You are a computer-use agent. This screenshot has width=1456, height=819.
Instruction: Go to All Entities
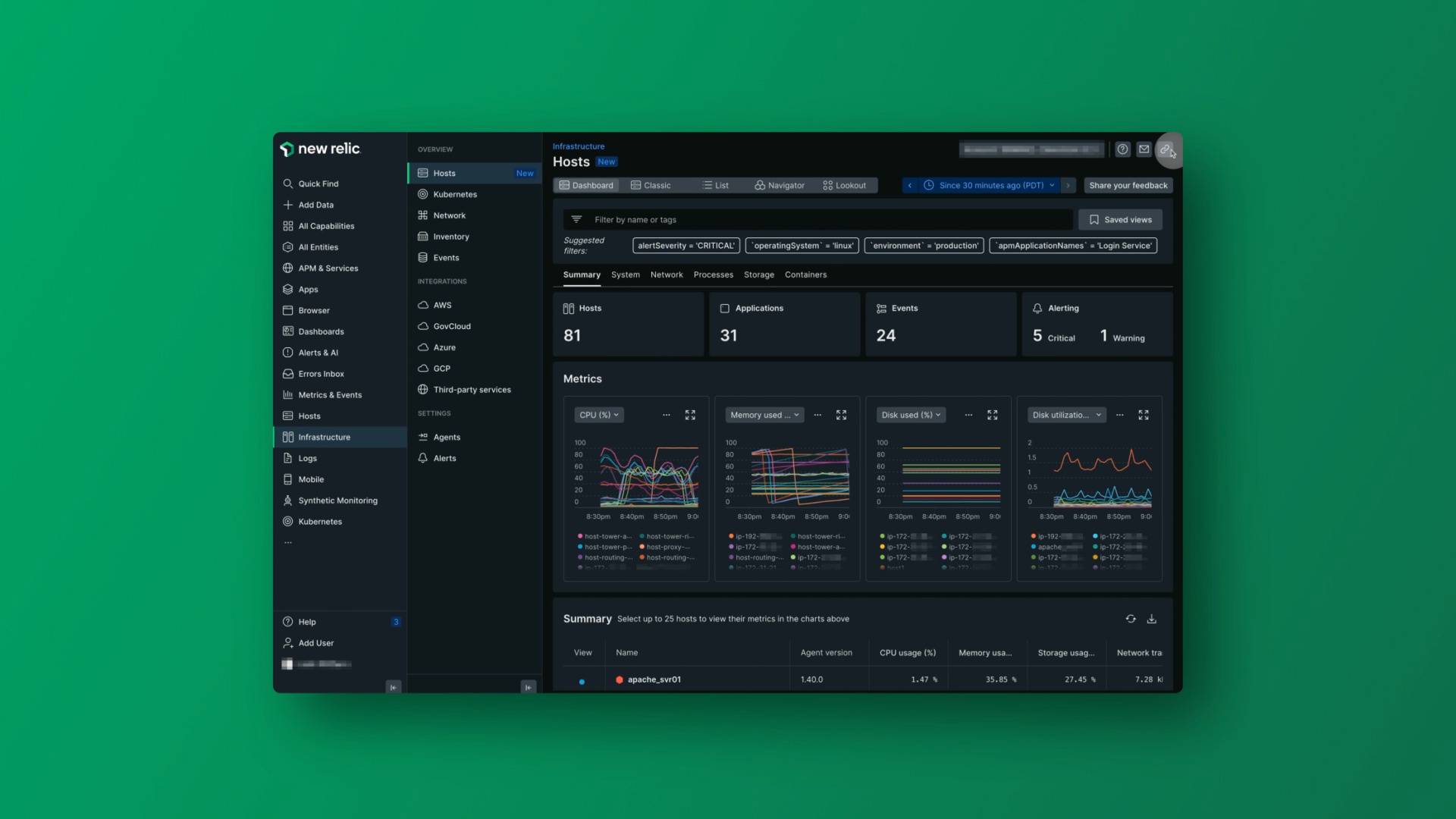pos(318,247)
